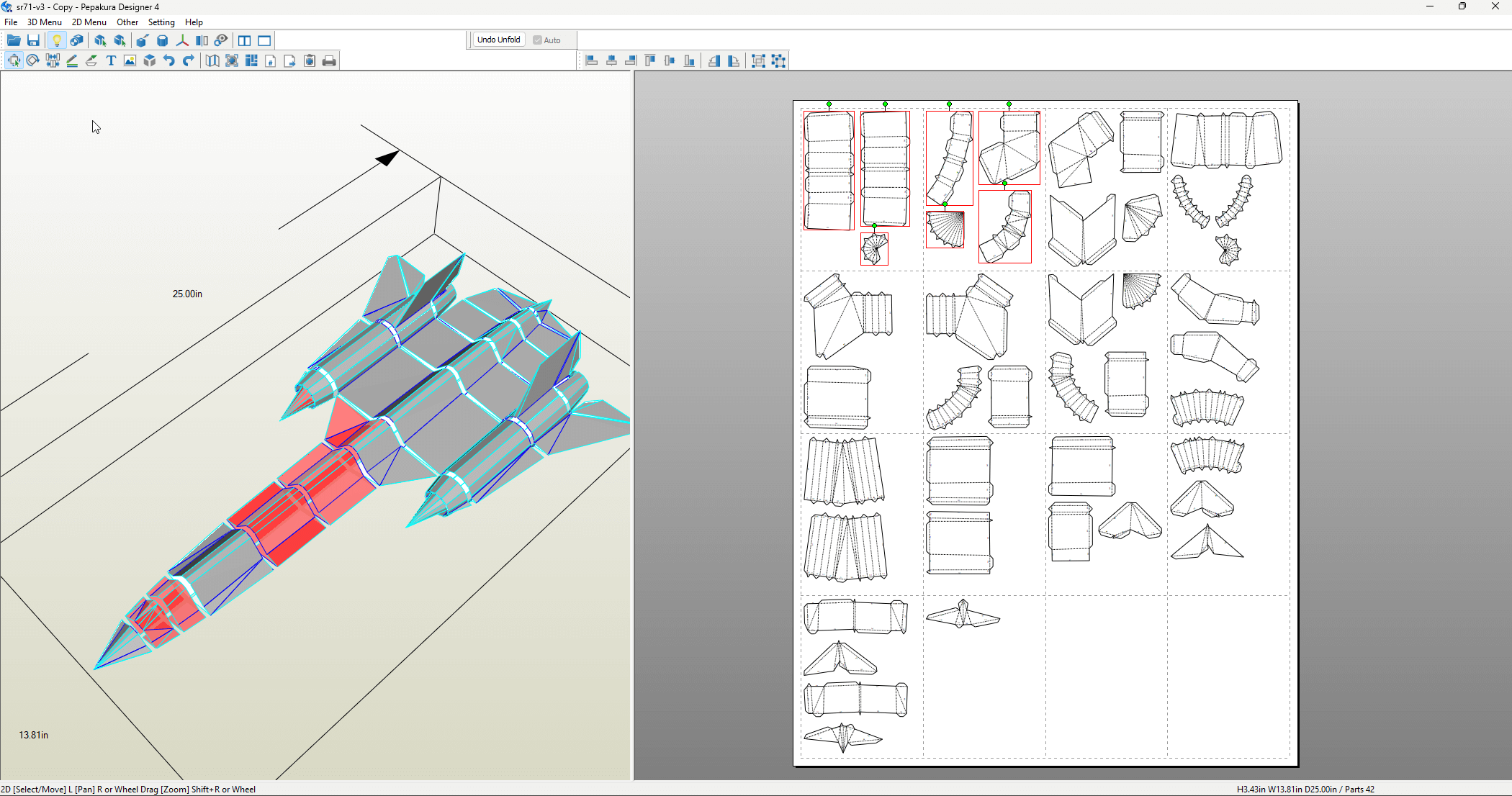
Task: Click the rotate part left icon
Action: 714,60
